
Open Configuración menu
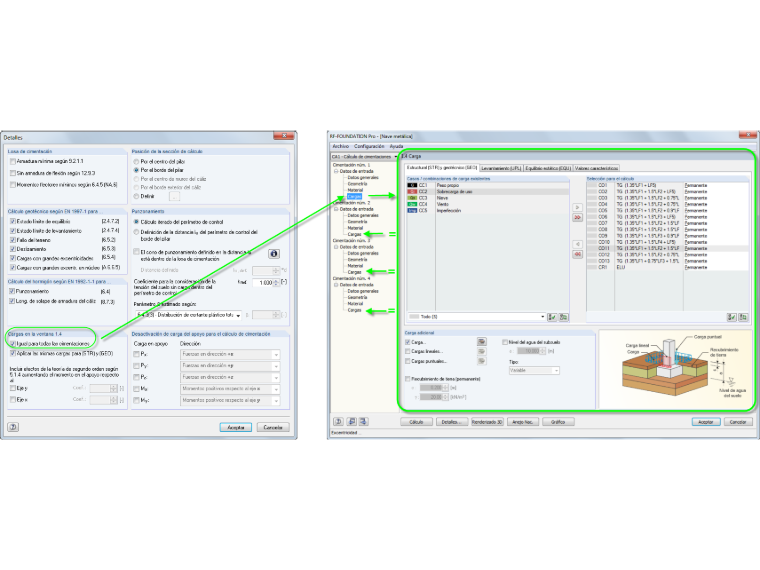point(369,146)
